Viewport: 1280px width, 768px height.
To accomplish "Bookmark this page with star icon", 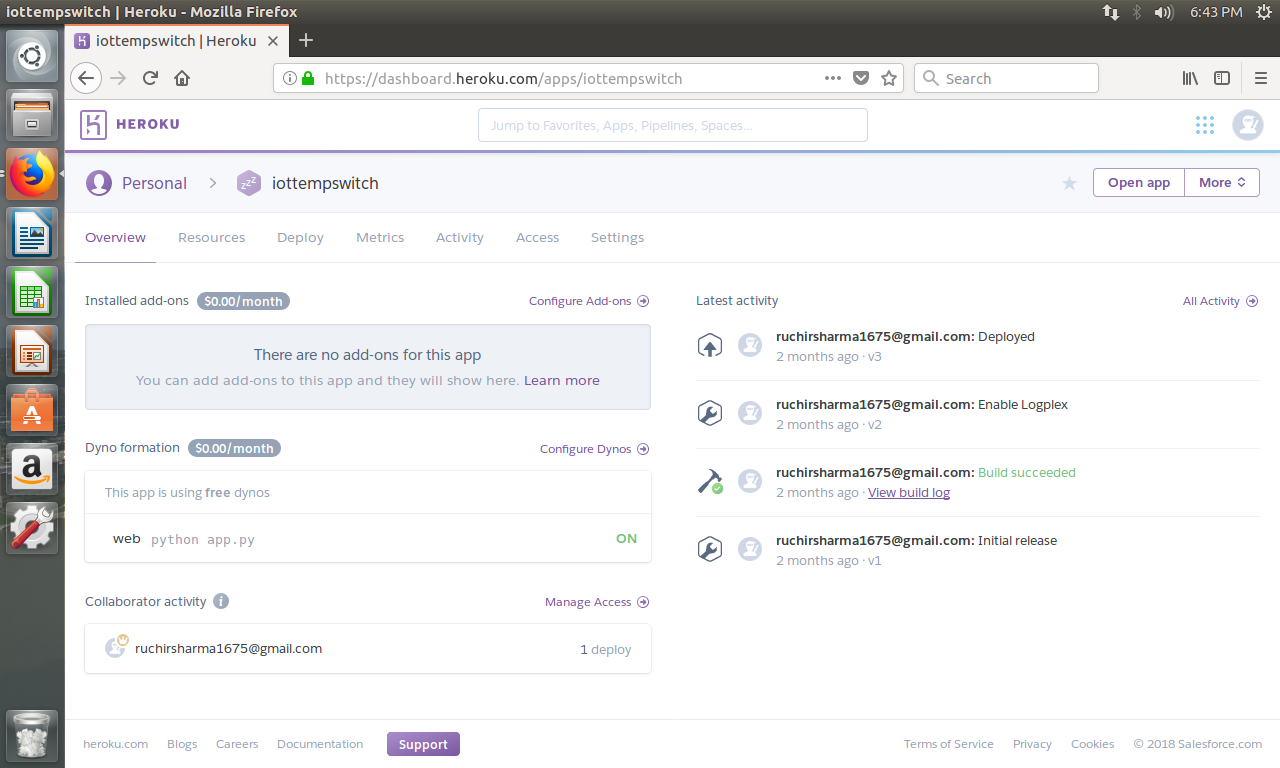I will [x=889, y=78].
